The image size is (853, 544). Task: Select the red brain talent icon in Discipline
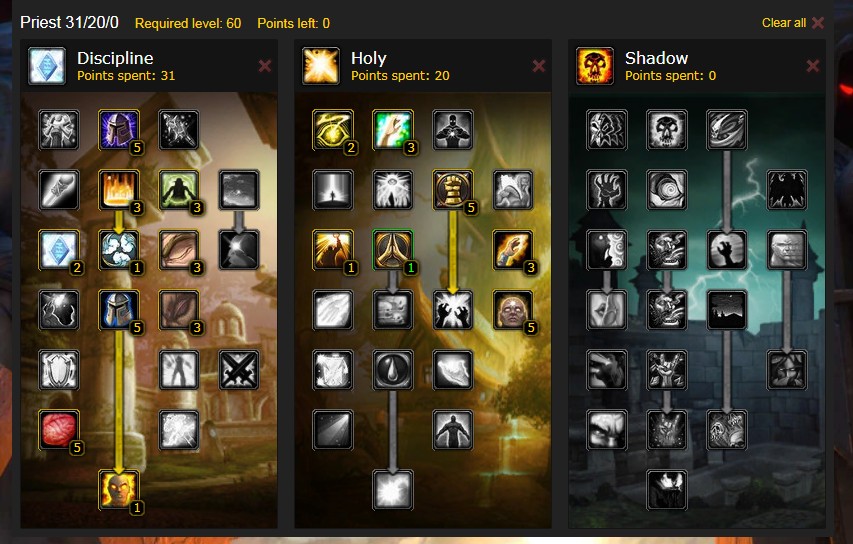59,430
